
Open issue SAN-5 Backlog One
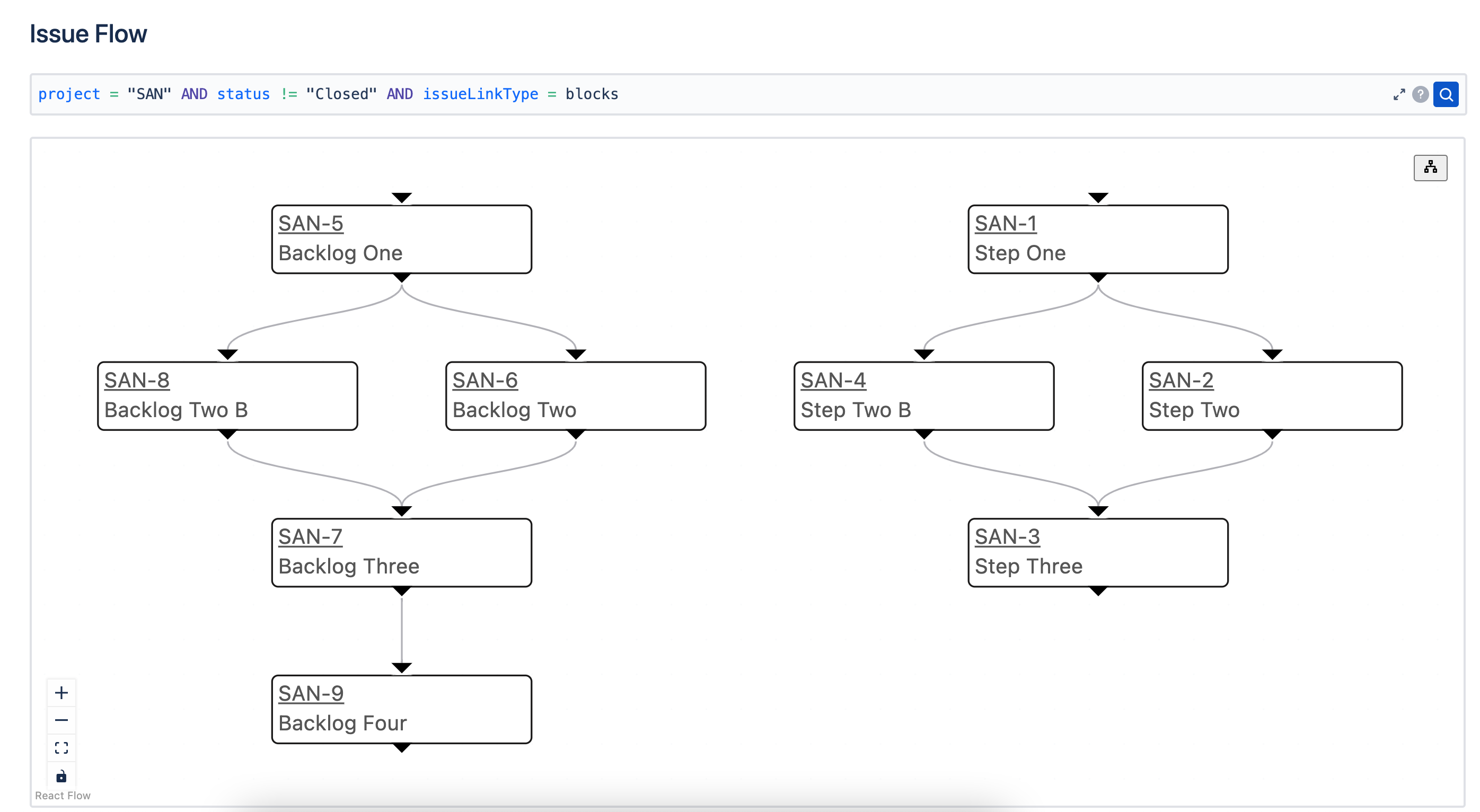pyautogui.click(x=310, y=224)
